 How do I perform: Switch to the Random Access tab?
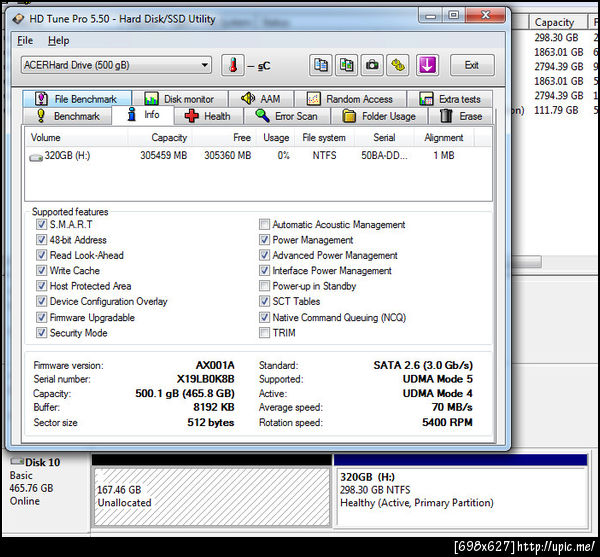coord(350,99)
